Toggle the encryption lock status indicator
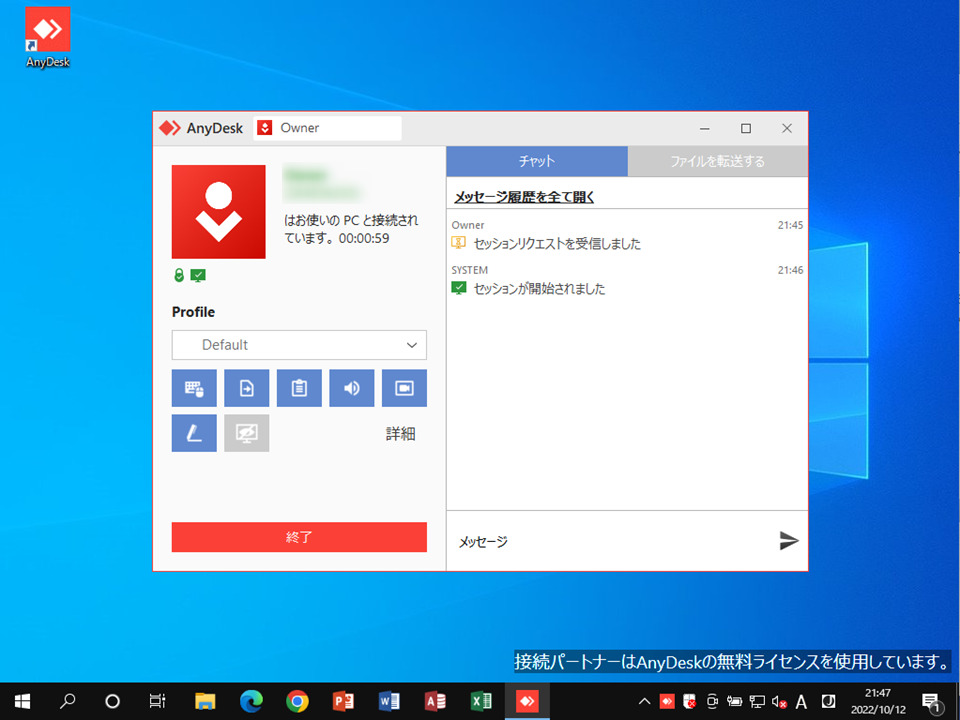The image size is (960, 720). point(180,275)
